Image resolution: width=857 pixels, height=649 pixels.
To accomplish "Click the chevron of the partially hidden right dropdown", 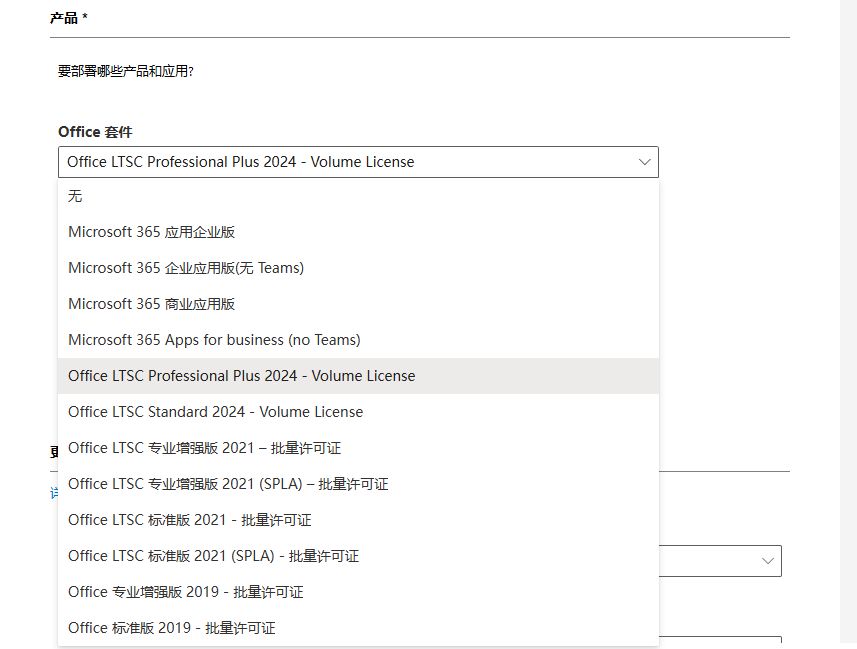I will tap(768, 561).
